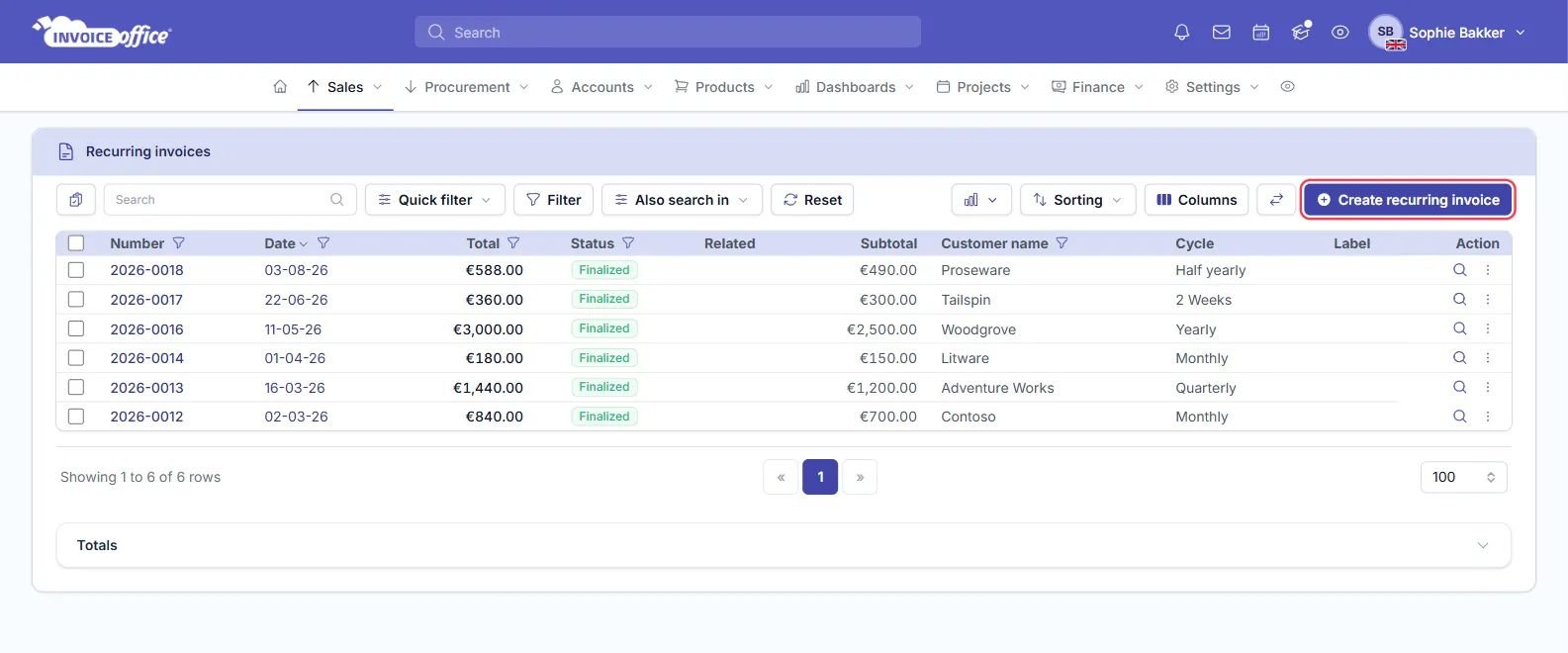The width and height of the screenshot is (1568, 653).
Task: Open the chart icon dropdown
Action: pos(980,200)
